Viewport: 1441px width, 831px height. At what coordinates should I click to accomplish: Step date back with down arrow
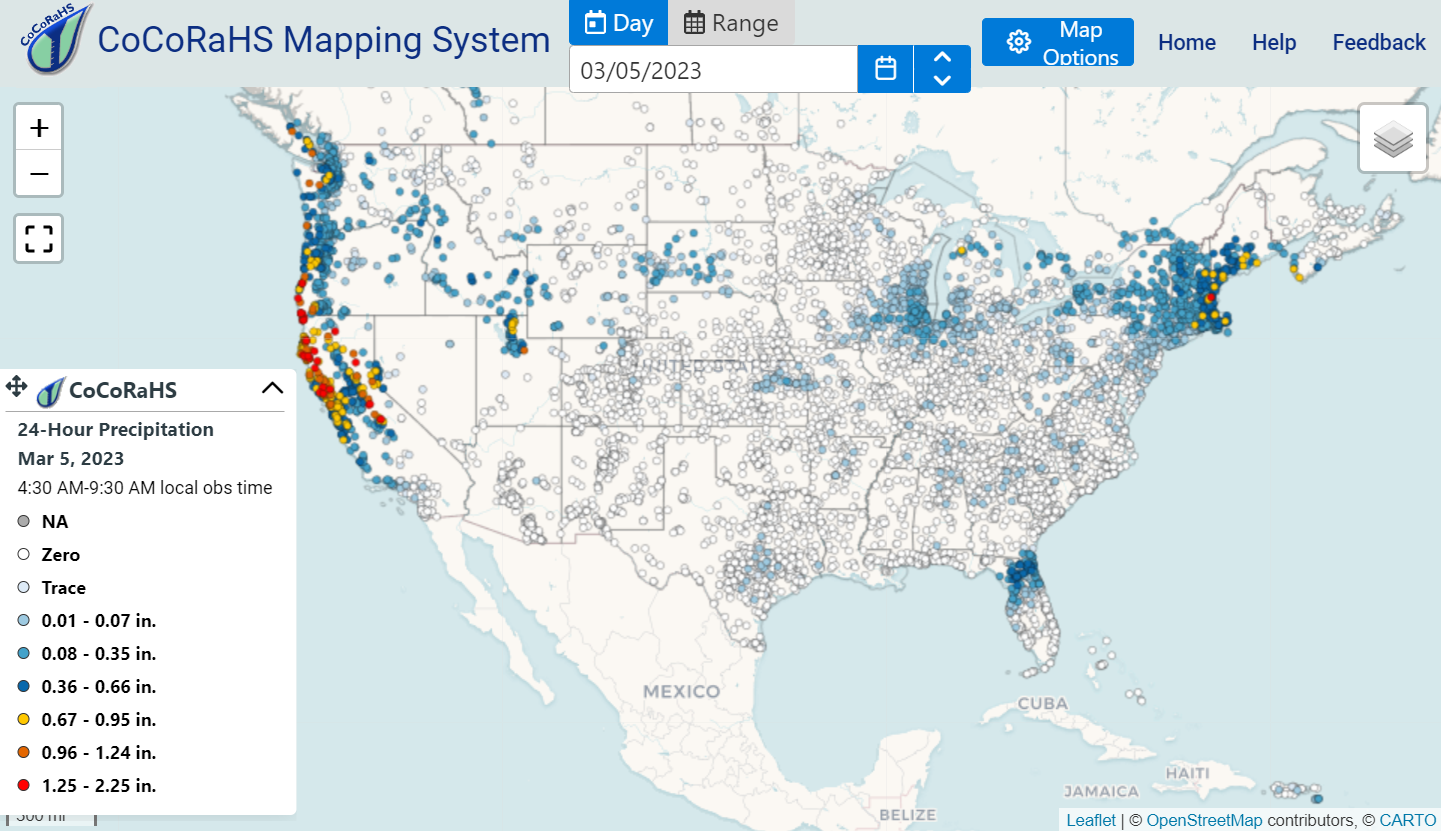(x=942, y=80)
